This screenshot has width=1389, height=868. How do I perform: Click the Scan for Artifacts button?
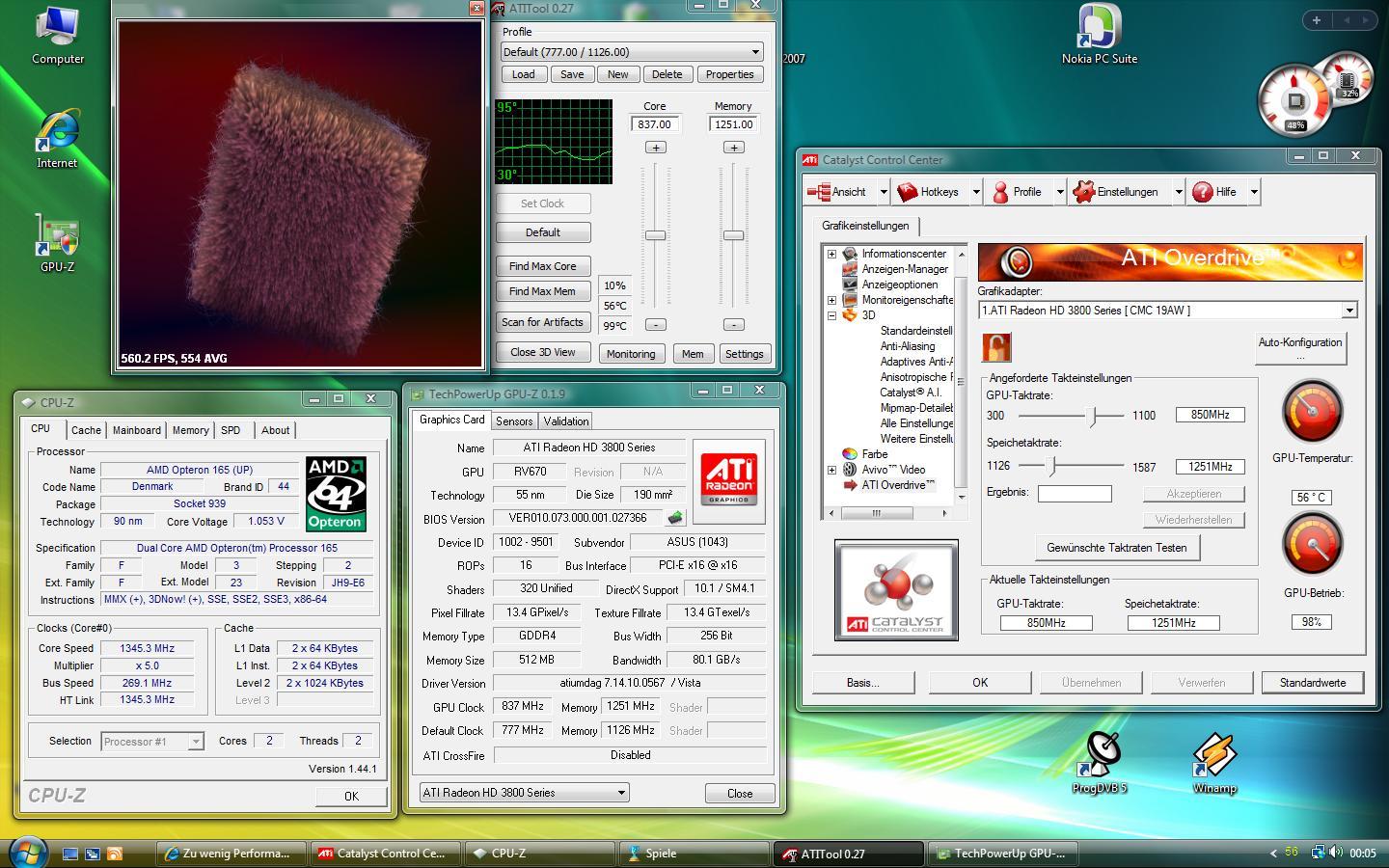(x=542, y=322)
